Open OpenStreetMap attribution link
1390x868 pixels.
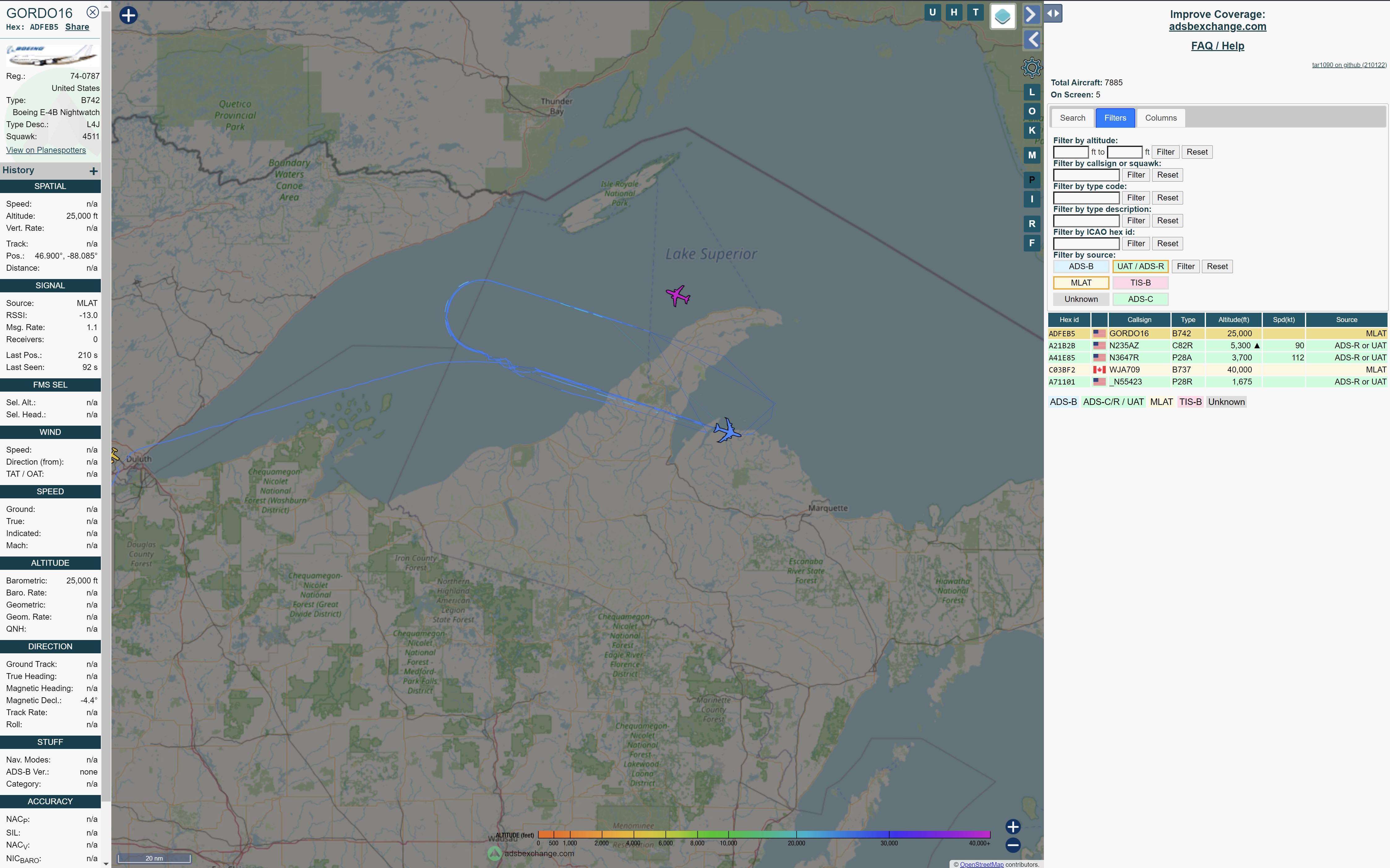click(x=981, y=864)
